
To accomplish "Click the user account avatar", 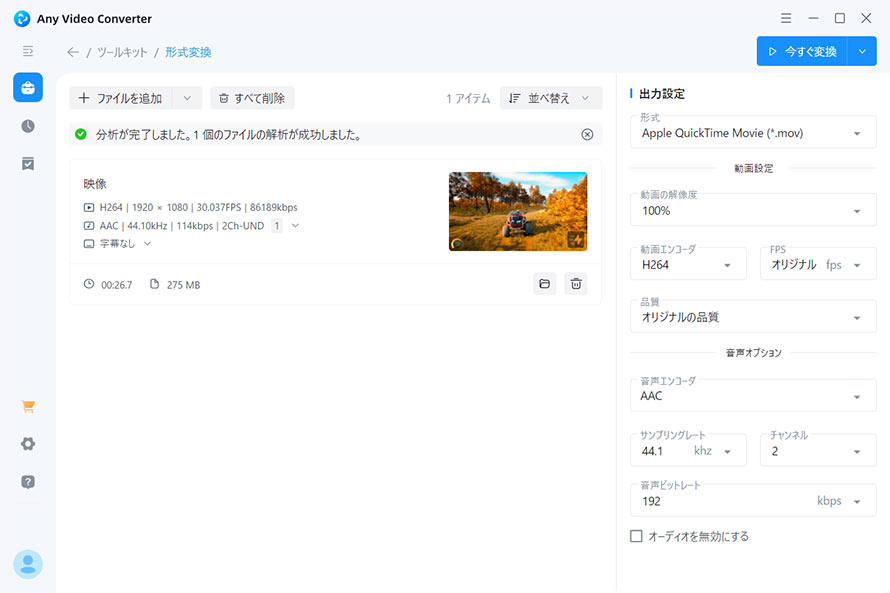I will click(28, 564).
